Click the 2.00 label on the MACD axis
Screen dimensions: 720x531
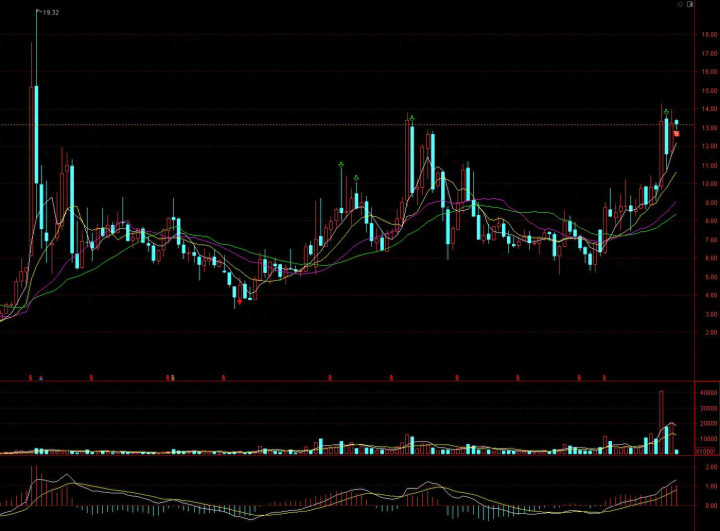pos(711,467)
